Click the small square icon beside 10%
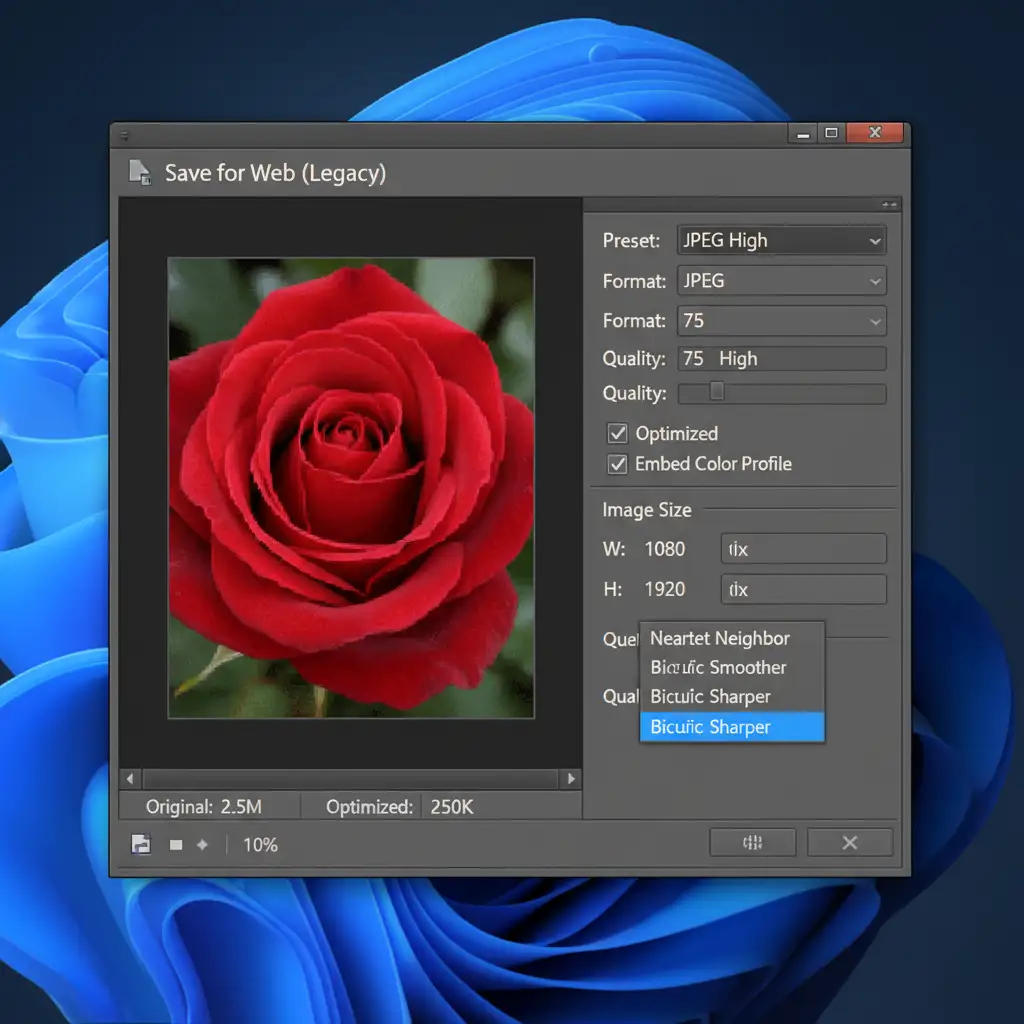The width and height of the screenshot is (1024, 1024). 176,845
